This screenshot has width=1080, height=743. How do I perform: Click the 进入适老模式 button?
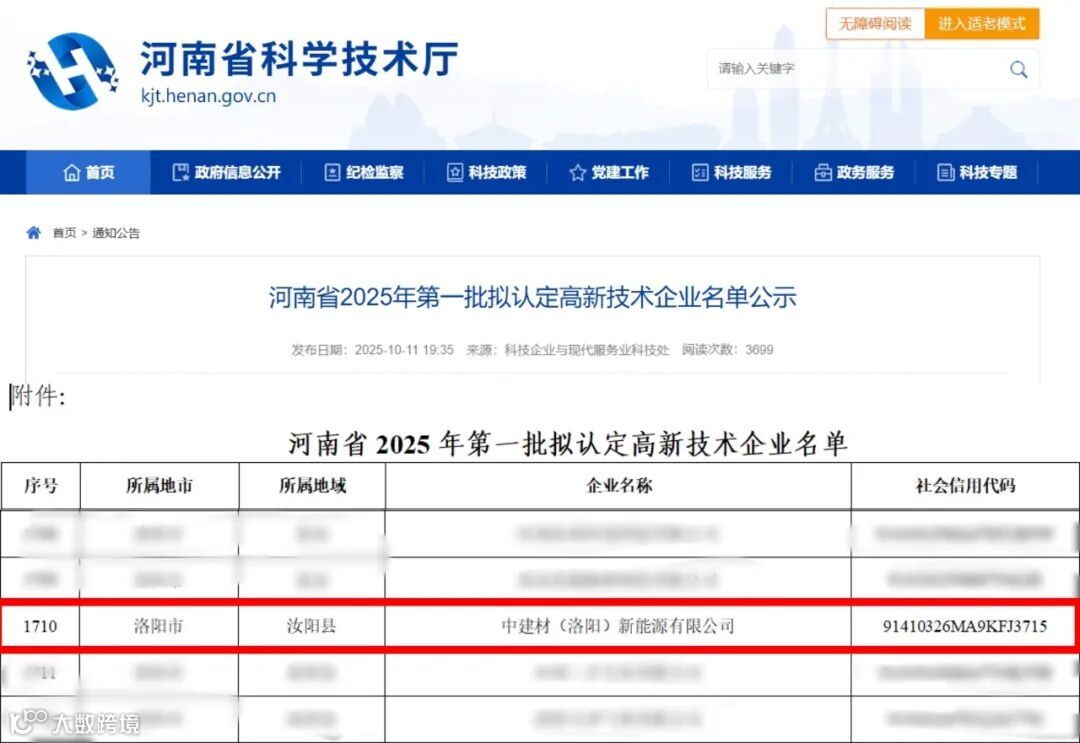pyautogui.click(x=982, y=24)
